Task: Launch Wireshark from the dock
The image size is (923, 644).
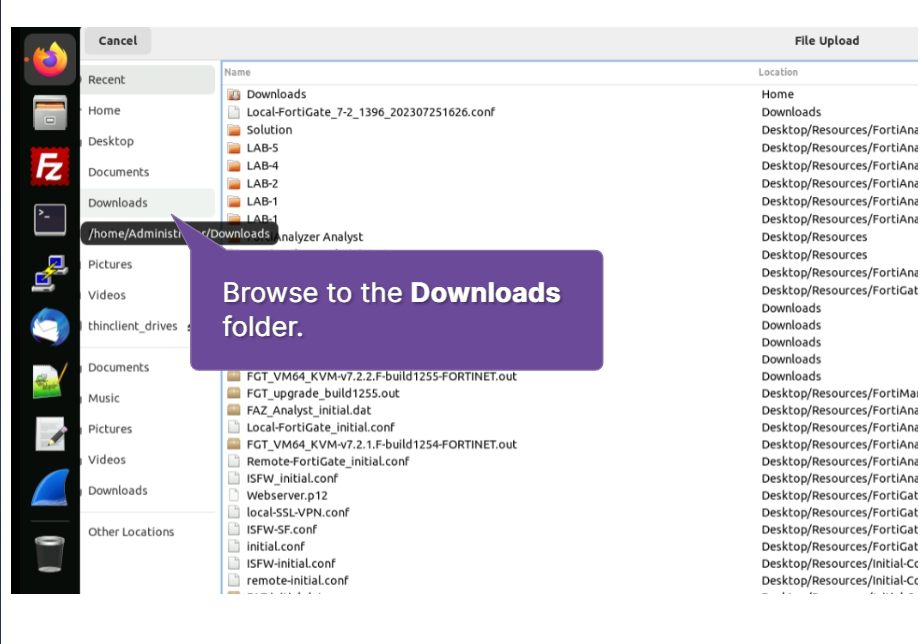Action: [x=50, y=487]
